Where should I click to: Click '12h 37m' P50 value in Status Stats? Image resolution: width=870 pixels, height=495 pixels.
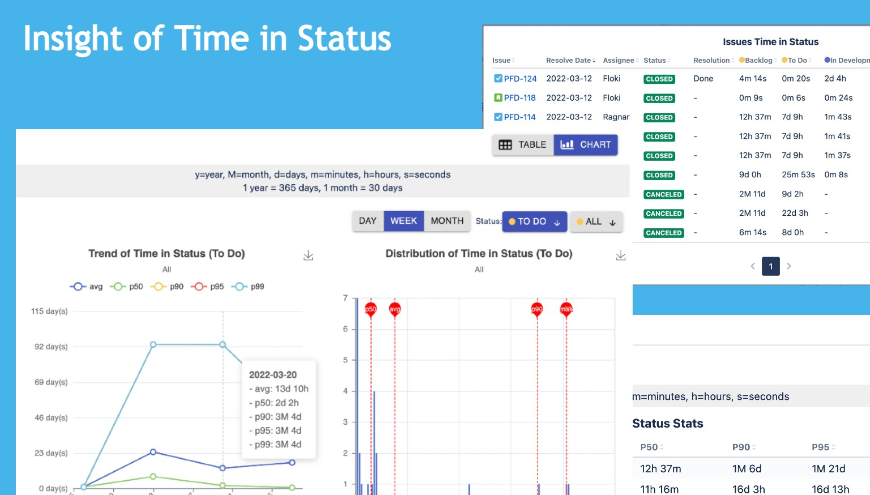click(x=660, y=469)
